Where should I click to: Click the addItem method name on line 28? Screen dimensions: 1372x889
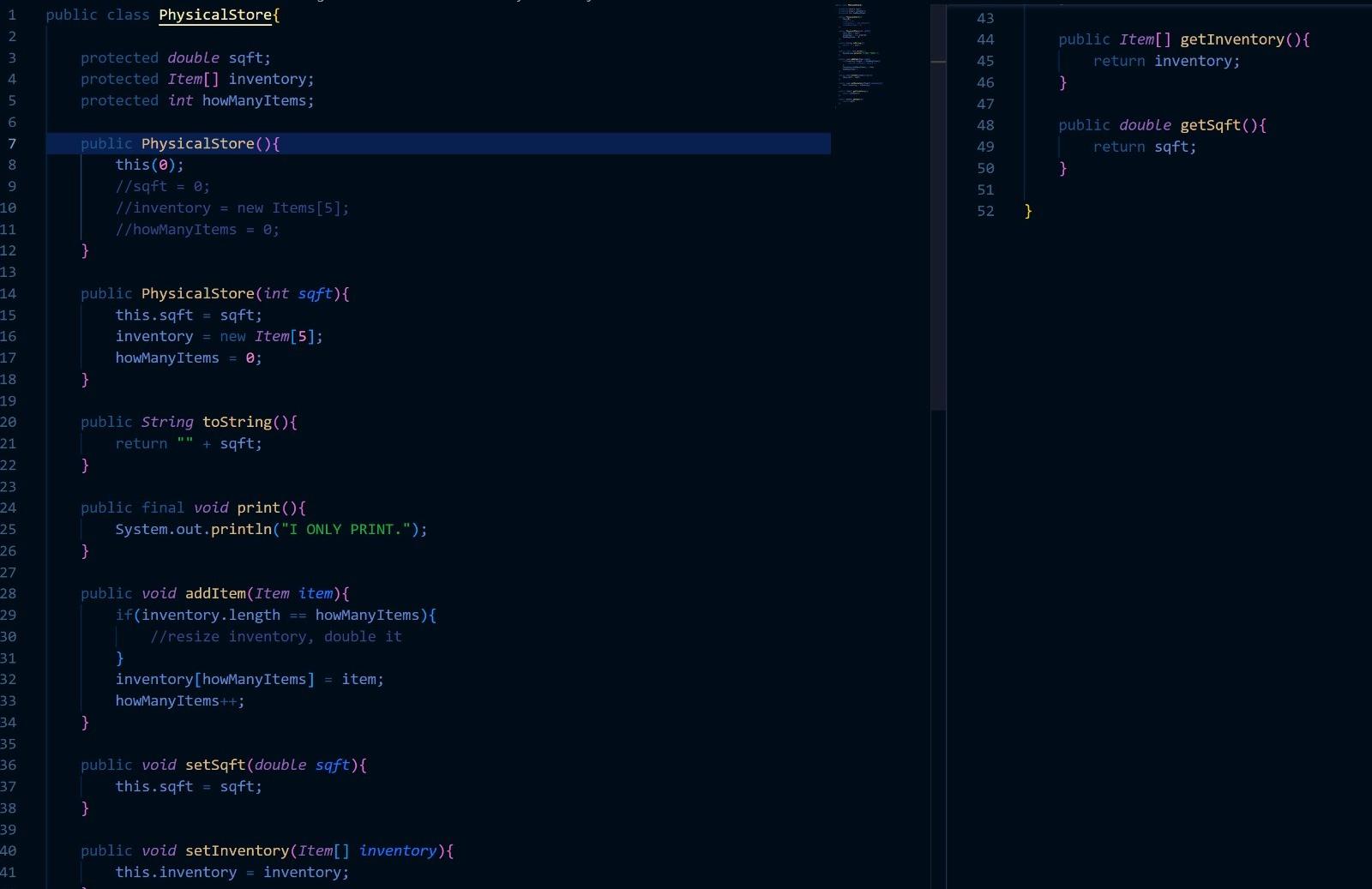pos(216,593)
